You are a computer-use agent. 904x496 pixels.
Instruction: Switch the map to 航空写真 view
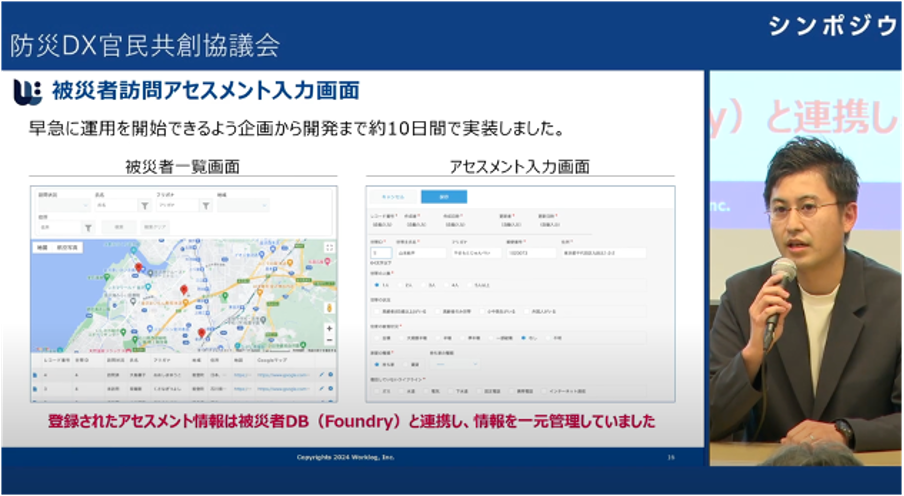click(x=67, y=247)
